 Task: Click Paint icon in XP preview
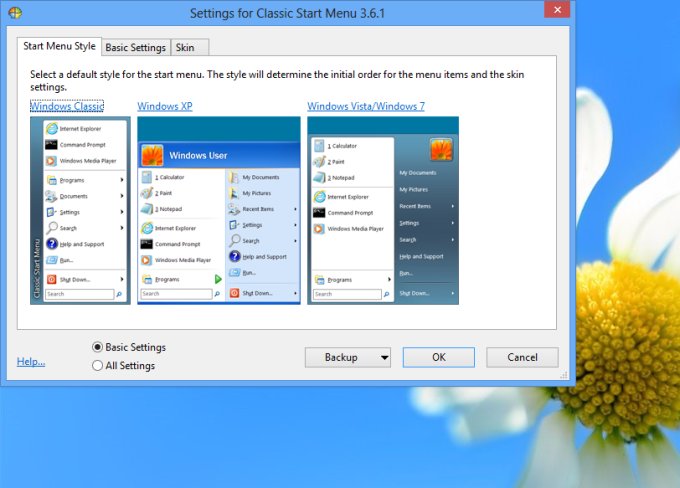(147, 193)
